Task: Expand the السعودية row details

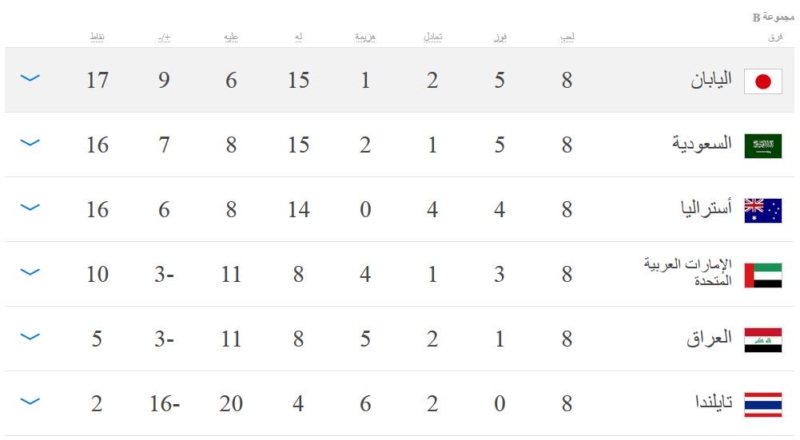Action: click(x=30, y=144)
